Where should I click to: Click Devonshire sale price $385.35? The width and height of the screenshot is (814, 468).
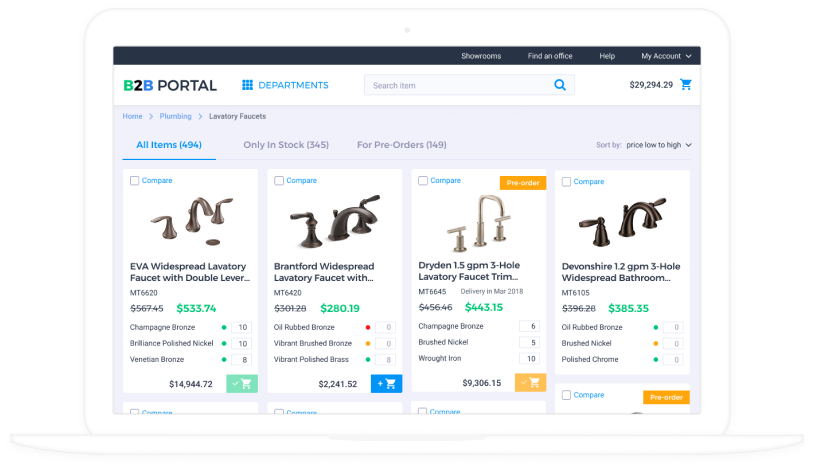628,309
